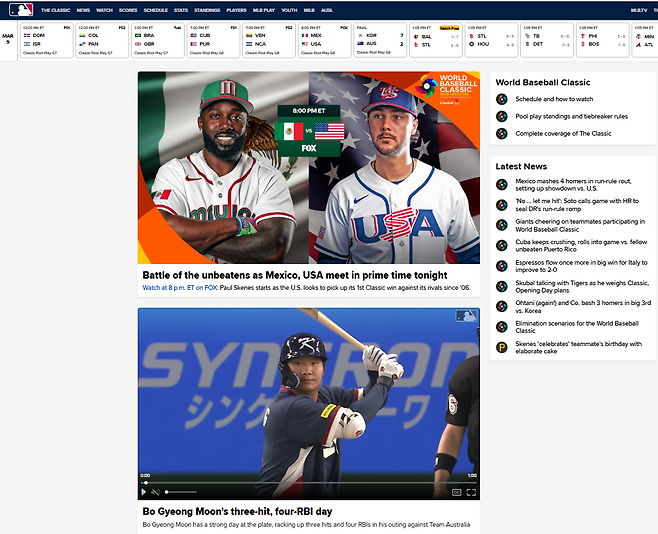Open the Standings menu in the top nav
Image resolution: width=658 pixels, height=534 pixels.
pos(207,10)
